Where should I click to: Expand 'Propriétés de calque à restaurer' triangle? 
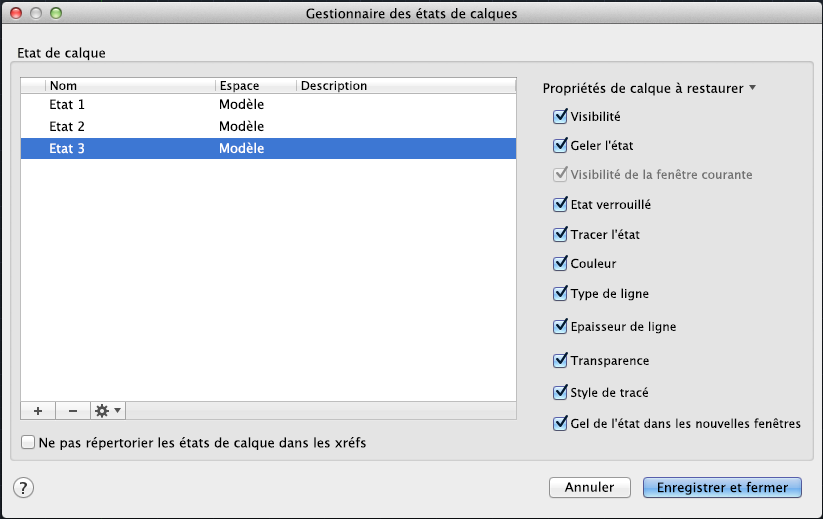(752, 88)
